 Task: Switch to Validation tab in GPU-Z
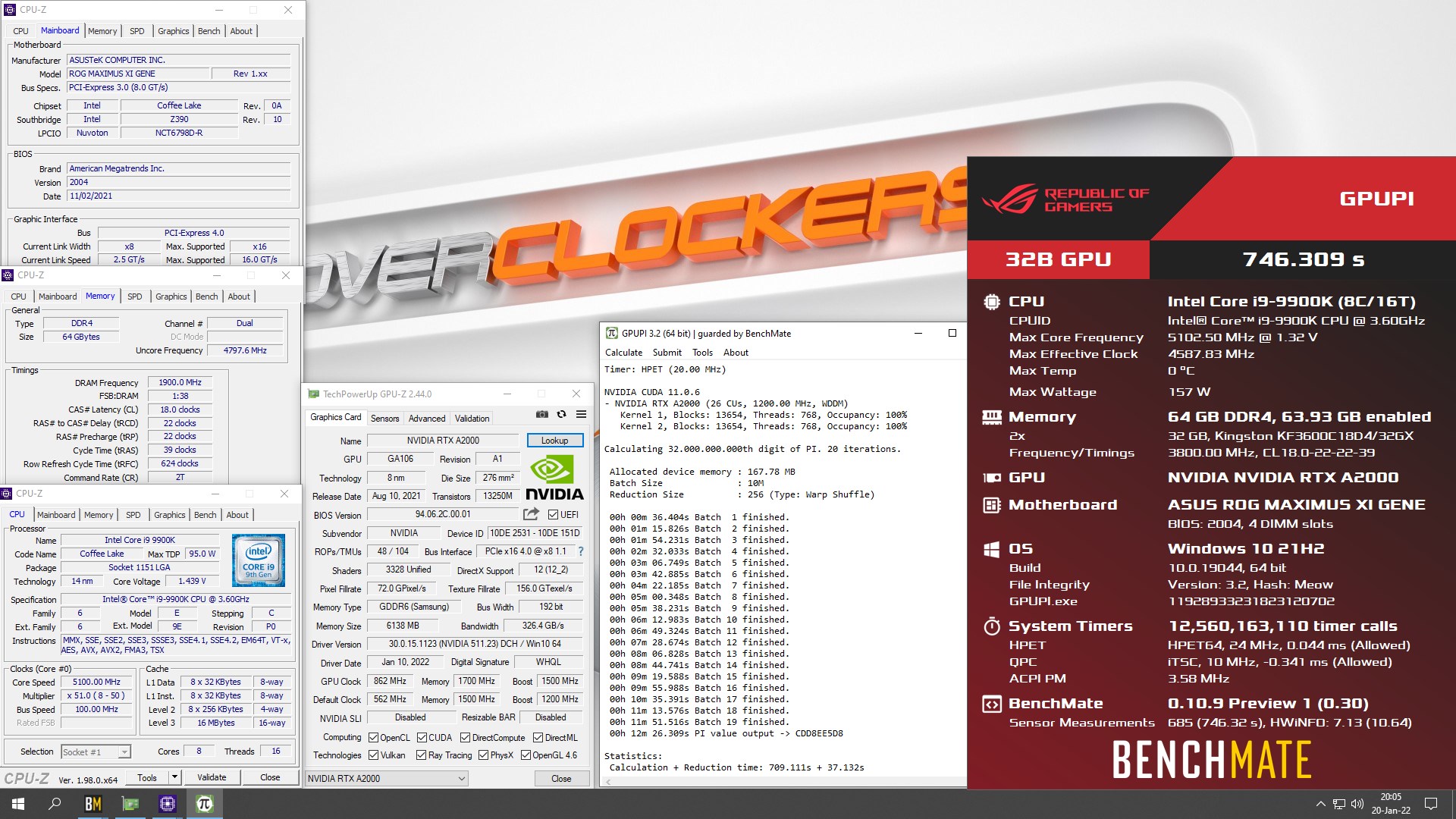coord(472,419)
